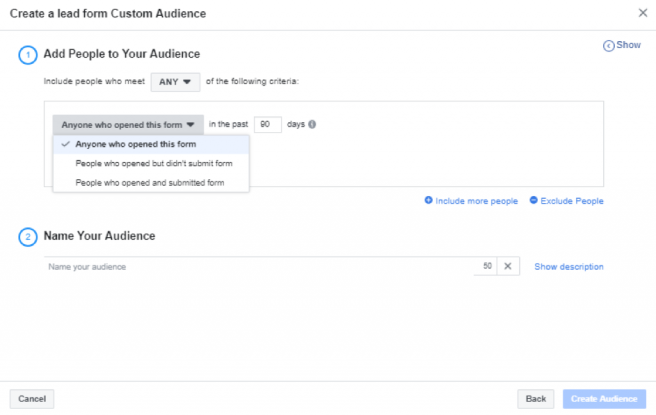Clear audience name with the X icon
The width and height of the screenshot is (656, 415).
[x=508, y=266]
